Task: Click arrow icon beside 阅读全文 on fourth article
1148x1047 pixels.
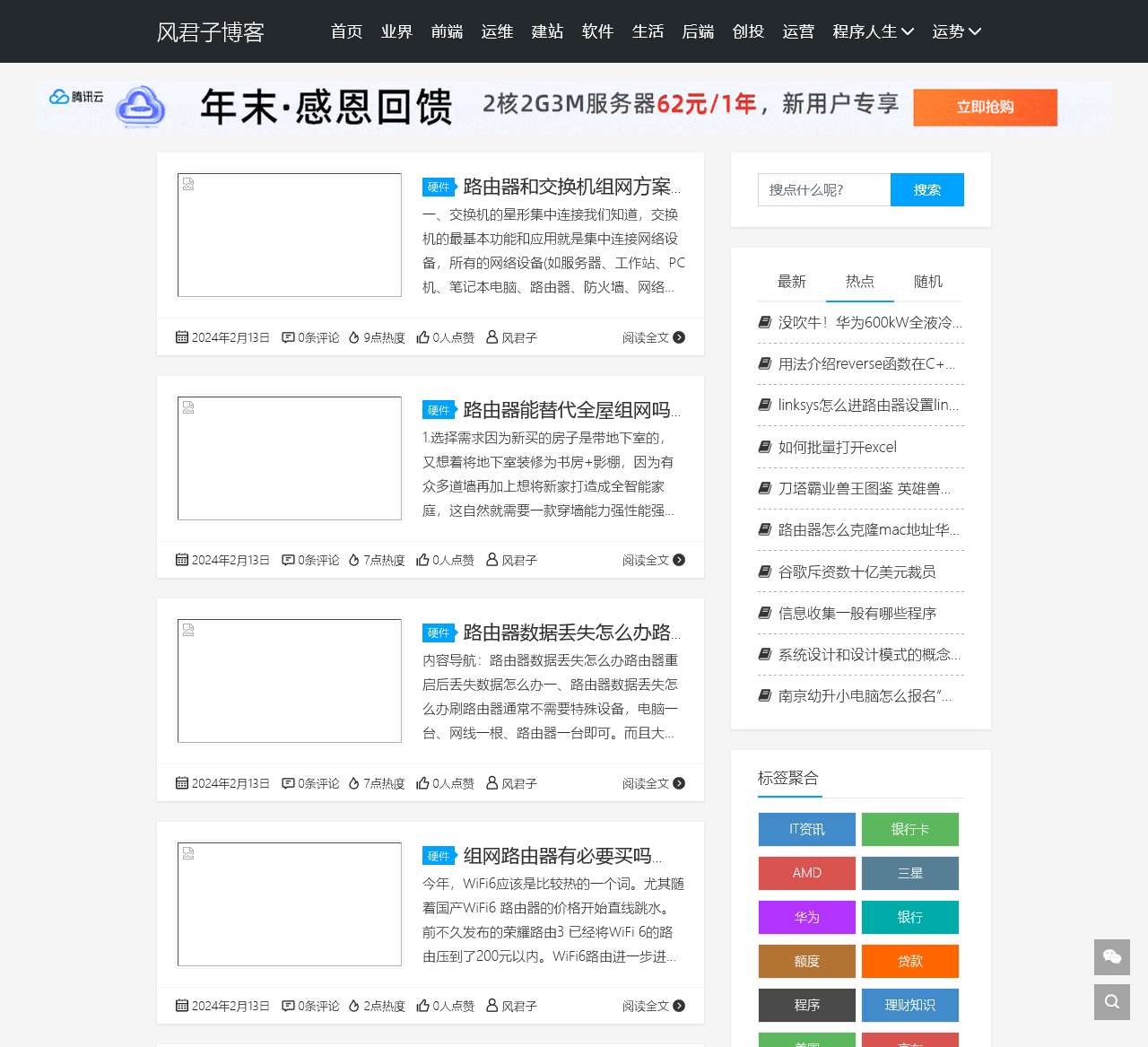Action: click(x=679, y=1006)
